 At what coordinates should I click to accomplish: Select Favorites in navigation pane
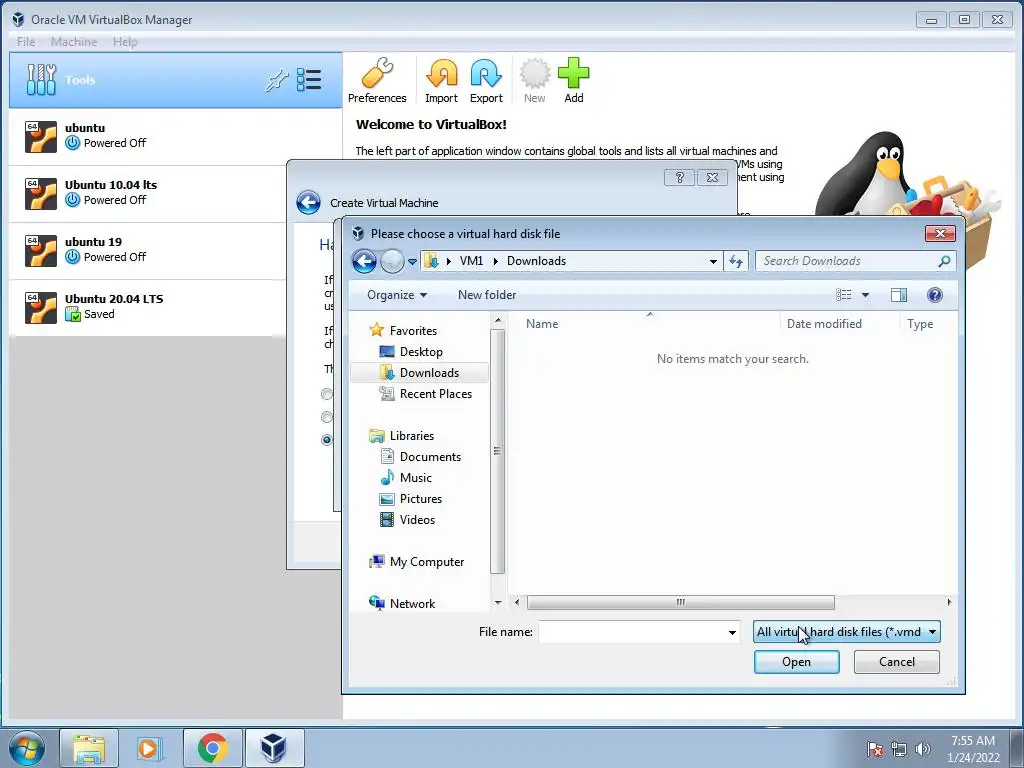point(413,330)
